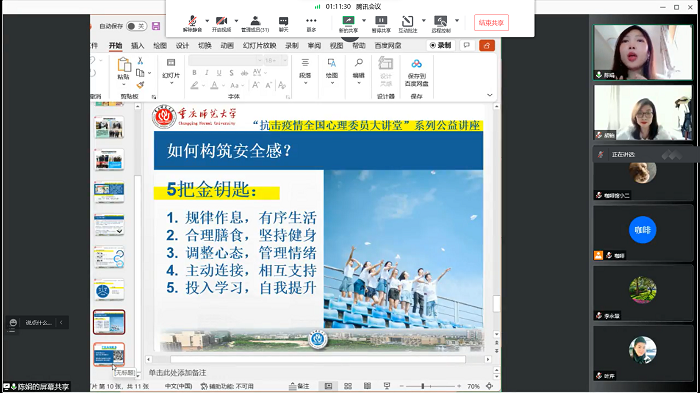The image size is (700, 393).
Task: Click the red 结束共享 button
Action: tap(491, 23)
